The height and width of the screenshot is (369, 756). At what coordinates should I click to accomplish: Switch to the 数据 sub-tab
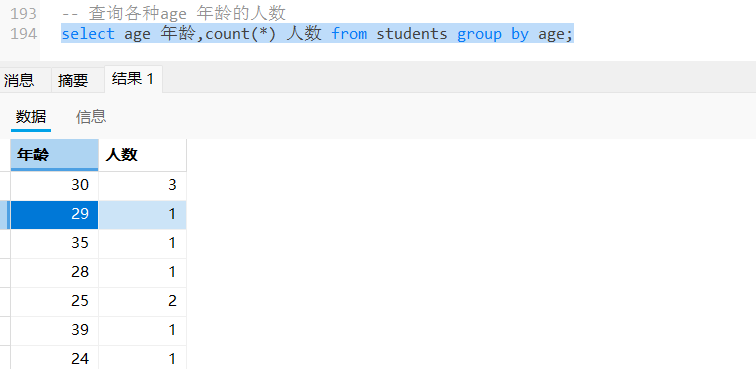click(x=31, y=117)
